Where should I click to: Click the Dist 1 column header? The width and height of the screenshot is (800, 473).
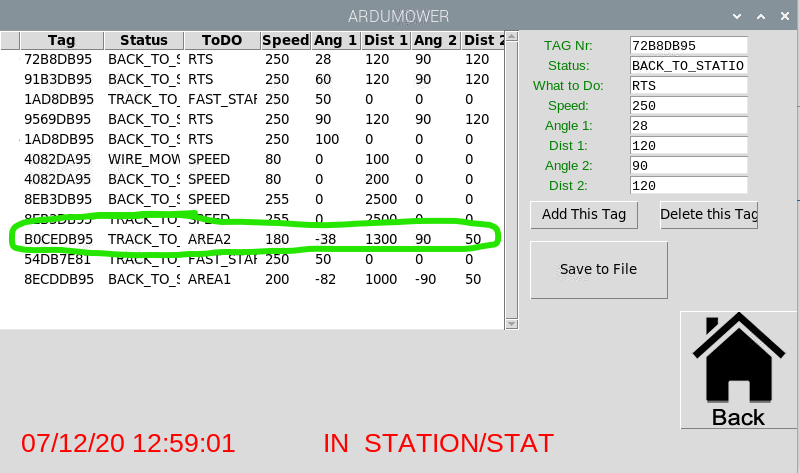[x=386, y=40]
